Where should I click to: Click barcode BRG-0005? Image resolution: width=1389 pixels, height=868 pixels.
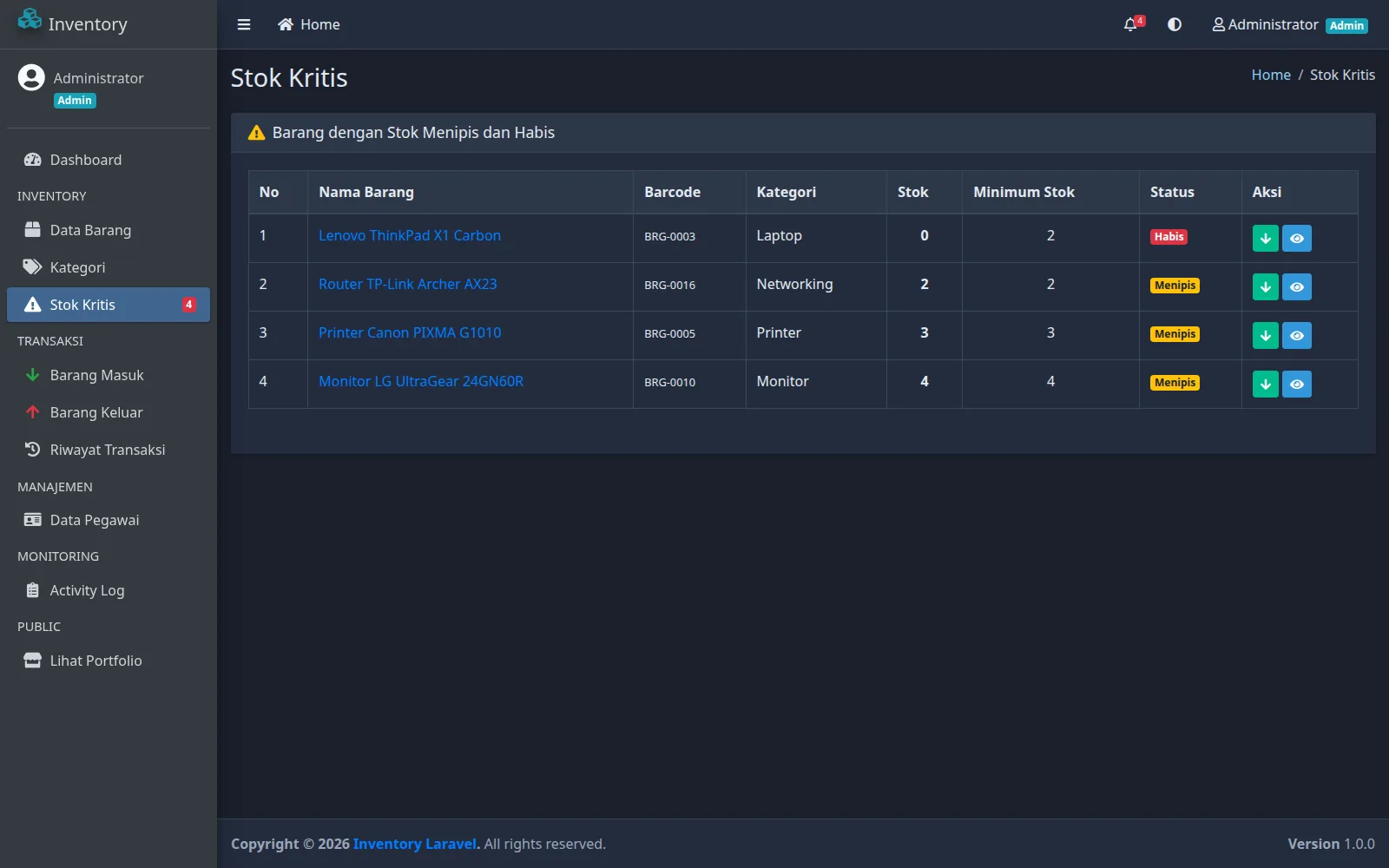point(669,333)
